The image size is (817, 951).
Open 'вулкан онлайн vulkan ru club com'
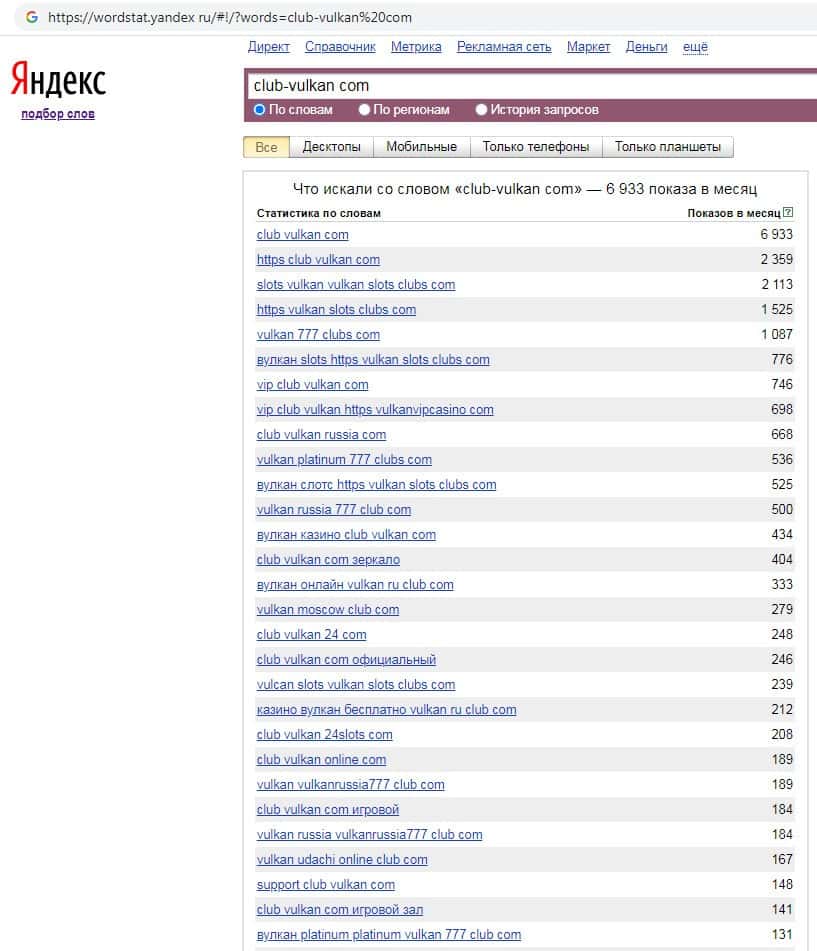click(355, 585)
